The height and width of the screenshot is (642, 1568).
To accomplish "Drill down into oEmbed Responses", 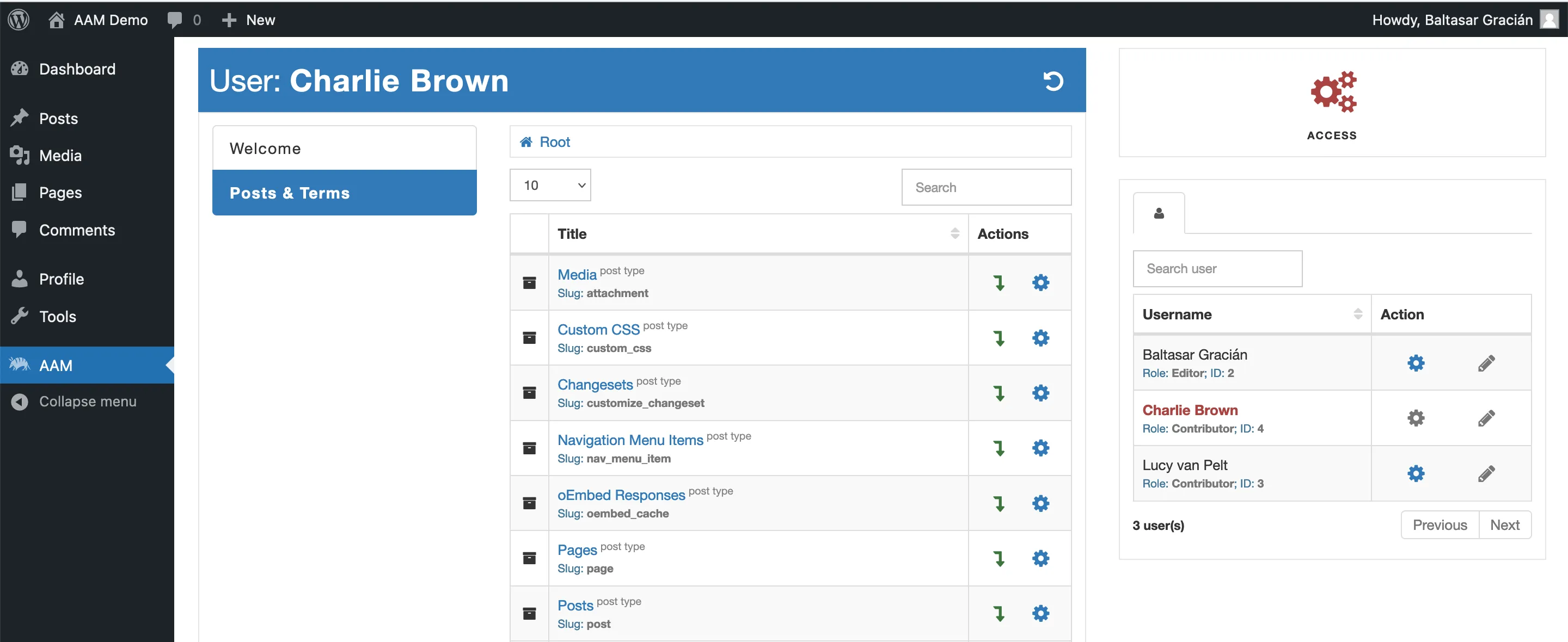I will click(999, 504).
